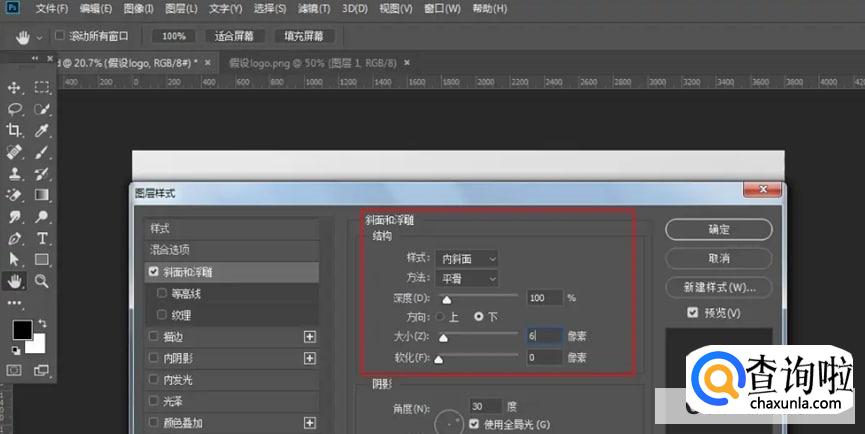Open the 样式 内斜面 dropdown
Viewport: 865px width, 434px height.
(x=467, y=259)
